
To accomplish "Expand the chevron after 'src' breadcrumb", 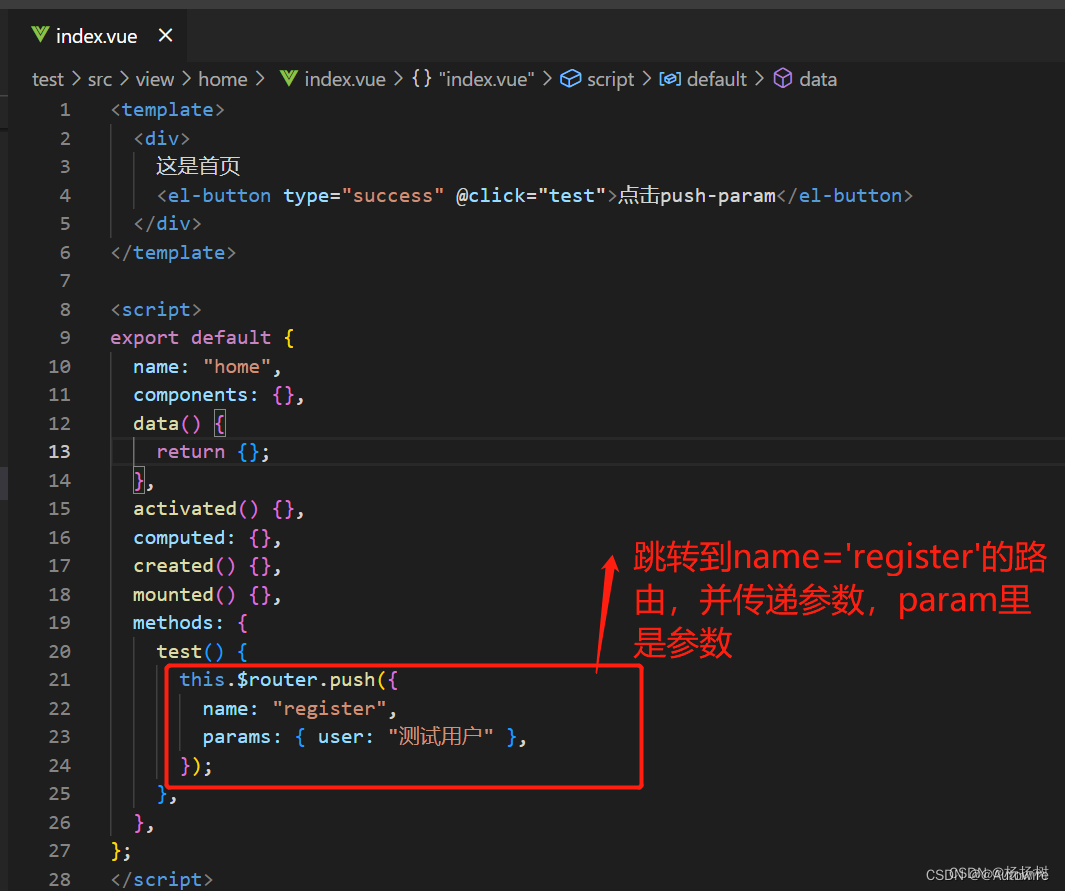I will pos(124,79).
